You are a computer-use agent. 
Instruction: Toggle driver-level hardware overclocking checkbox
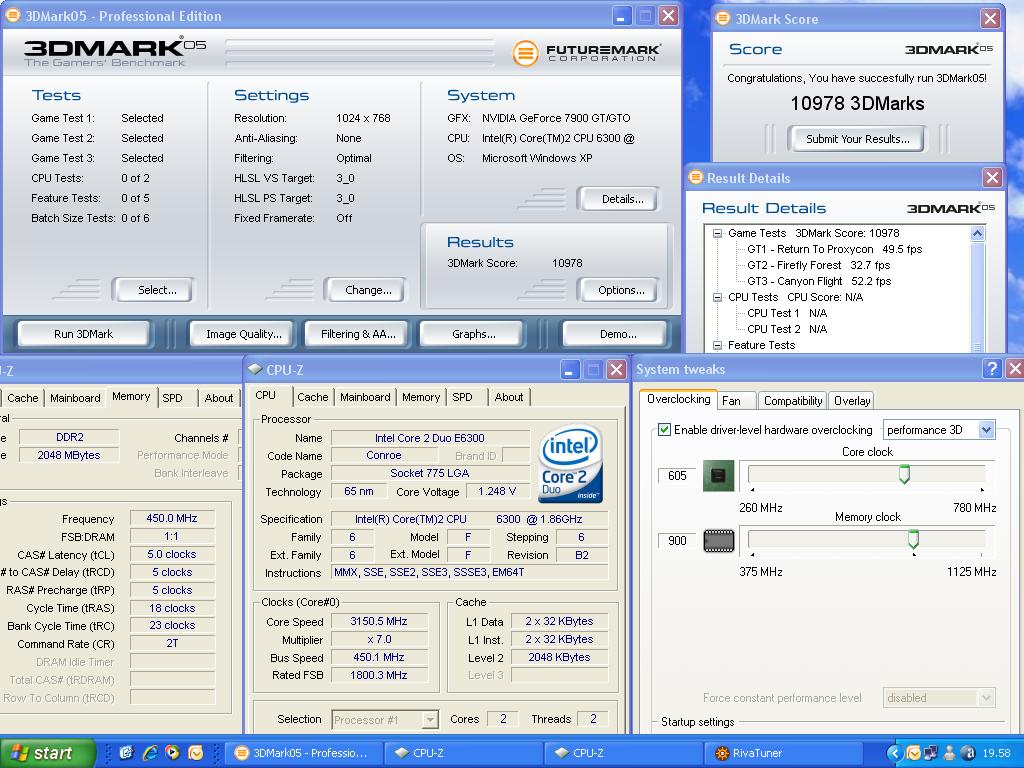point(664,430)
